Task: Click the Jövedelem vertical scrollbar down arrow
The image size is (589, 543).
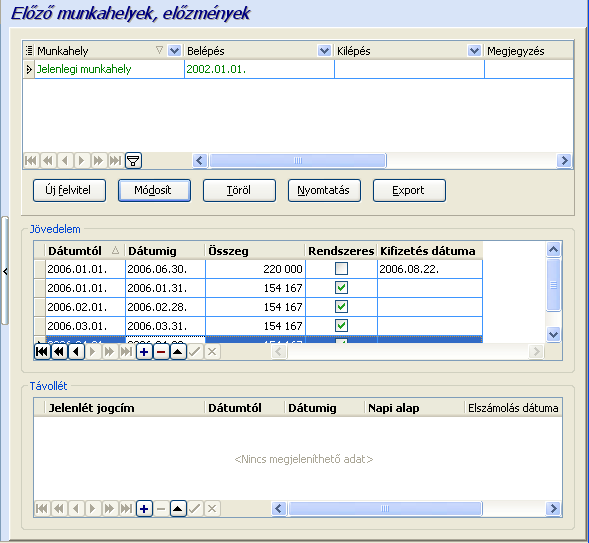Action: click(554, 334)
